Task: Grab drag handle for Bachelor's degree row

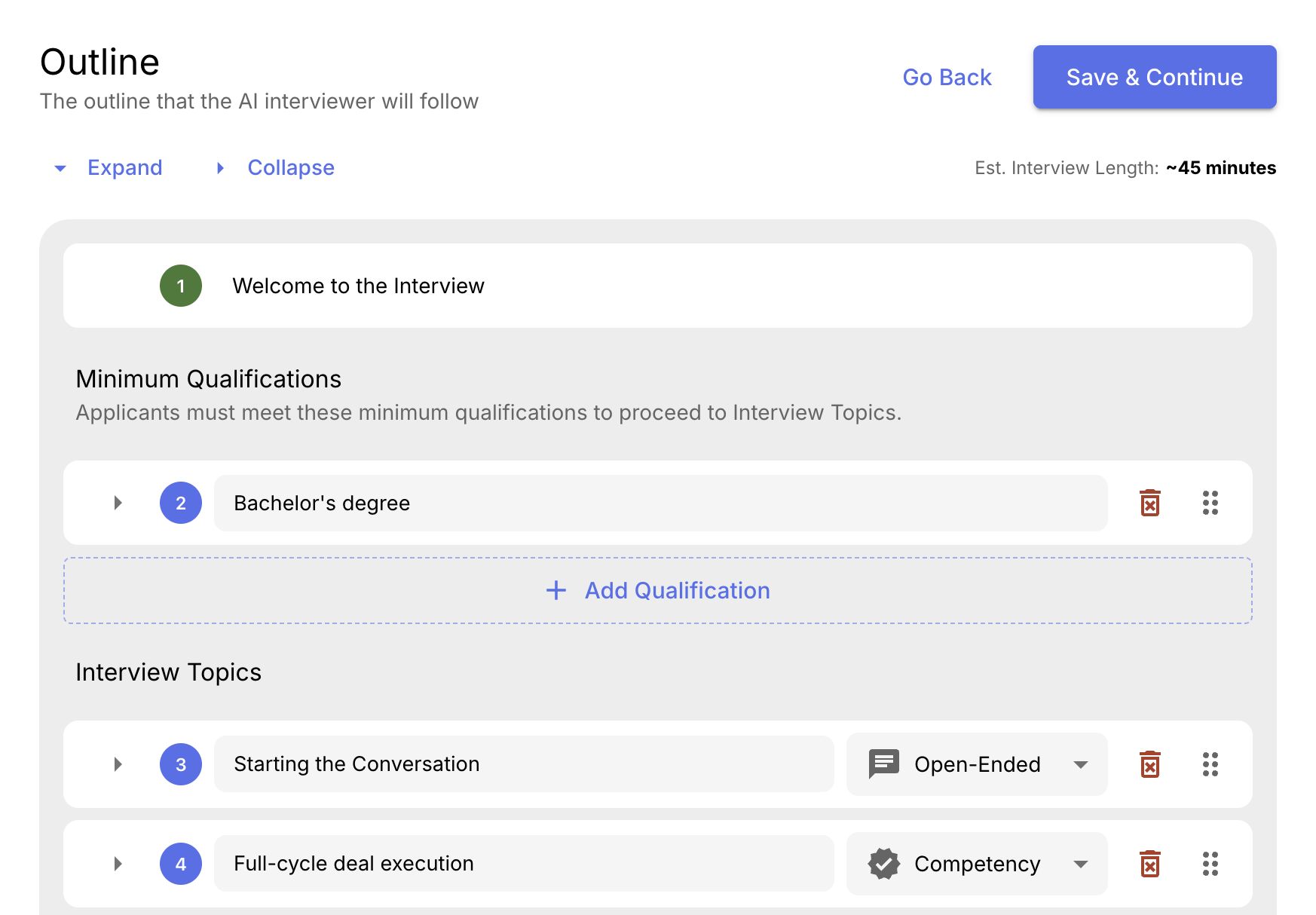Action: pyautogui.click(x=1210, y=503)
